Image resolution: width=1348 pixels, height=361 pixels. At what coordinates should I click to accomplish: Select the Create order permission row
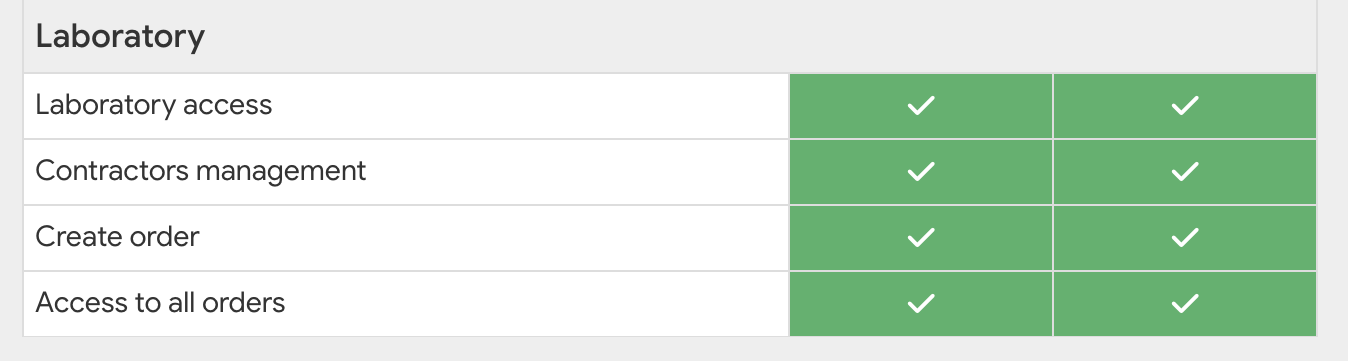click(x=670, y=238)
